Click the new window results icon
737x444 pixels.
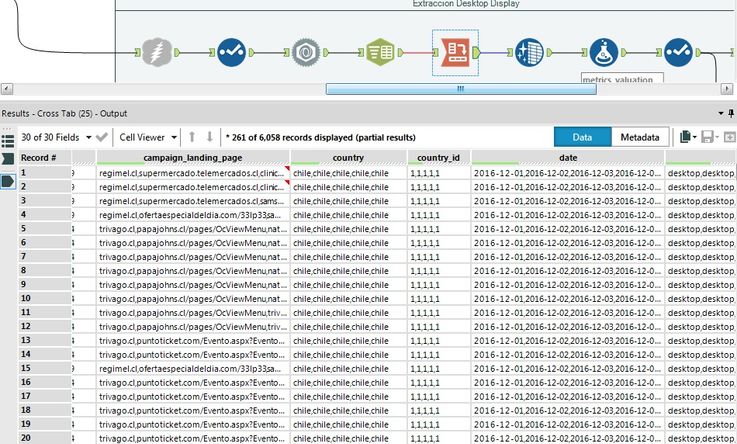click(x=729, y=137)
